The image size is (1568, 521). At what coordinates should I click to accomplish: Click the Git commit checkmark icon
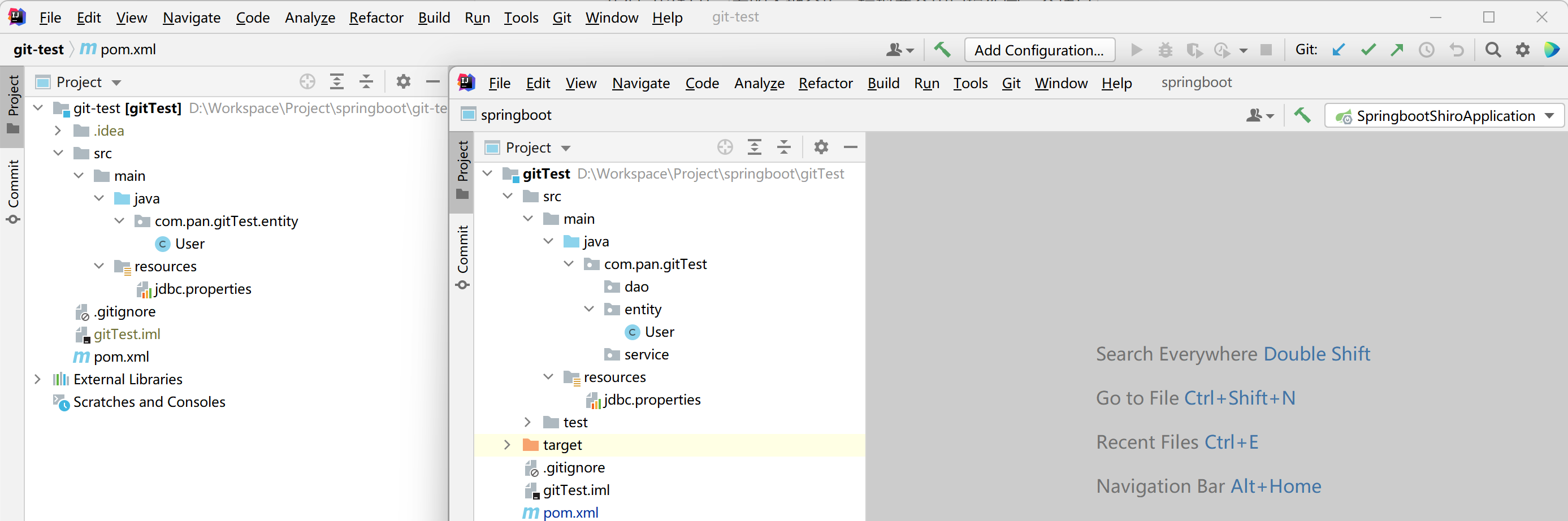point(1368,50)
